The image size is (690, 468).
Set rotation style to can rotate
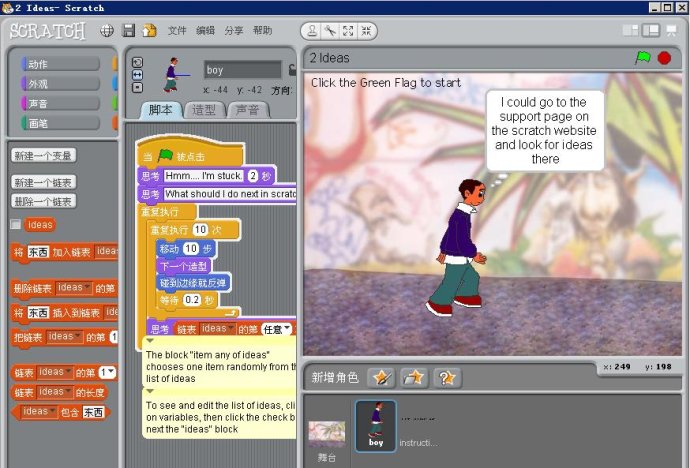coord(137,62)
